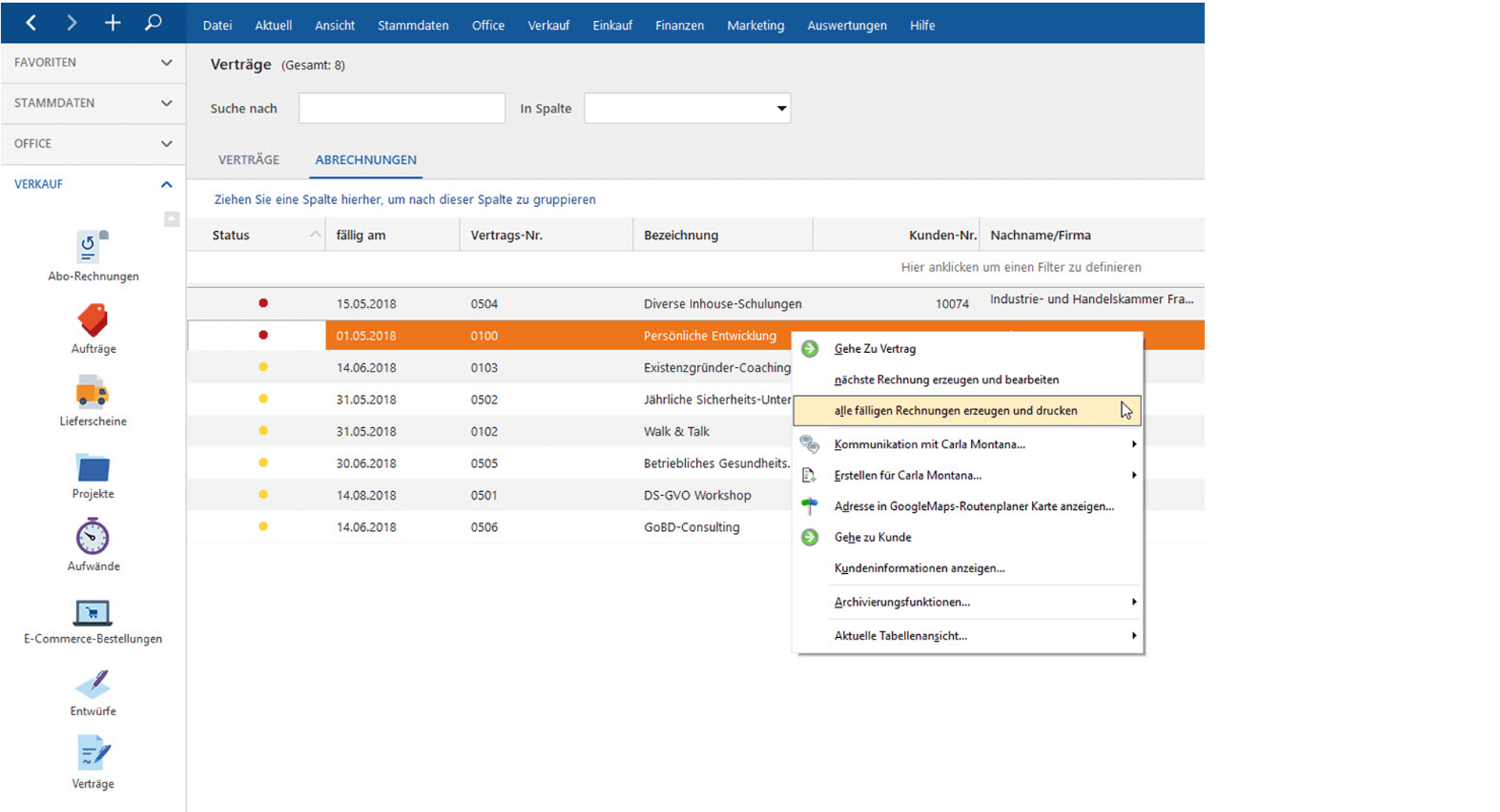Click the Erstellen document icon
The width and height of the screenshot is (1500, 812).
[x=809, y=475]
